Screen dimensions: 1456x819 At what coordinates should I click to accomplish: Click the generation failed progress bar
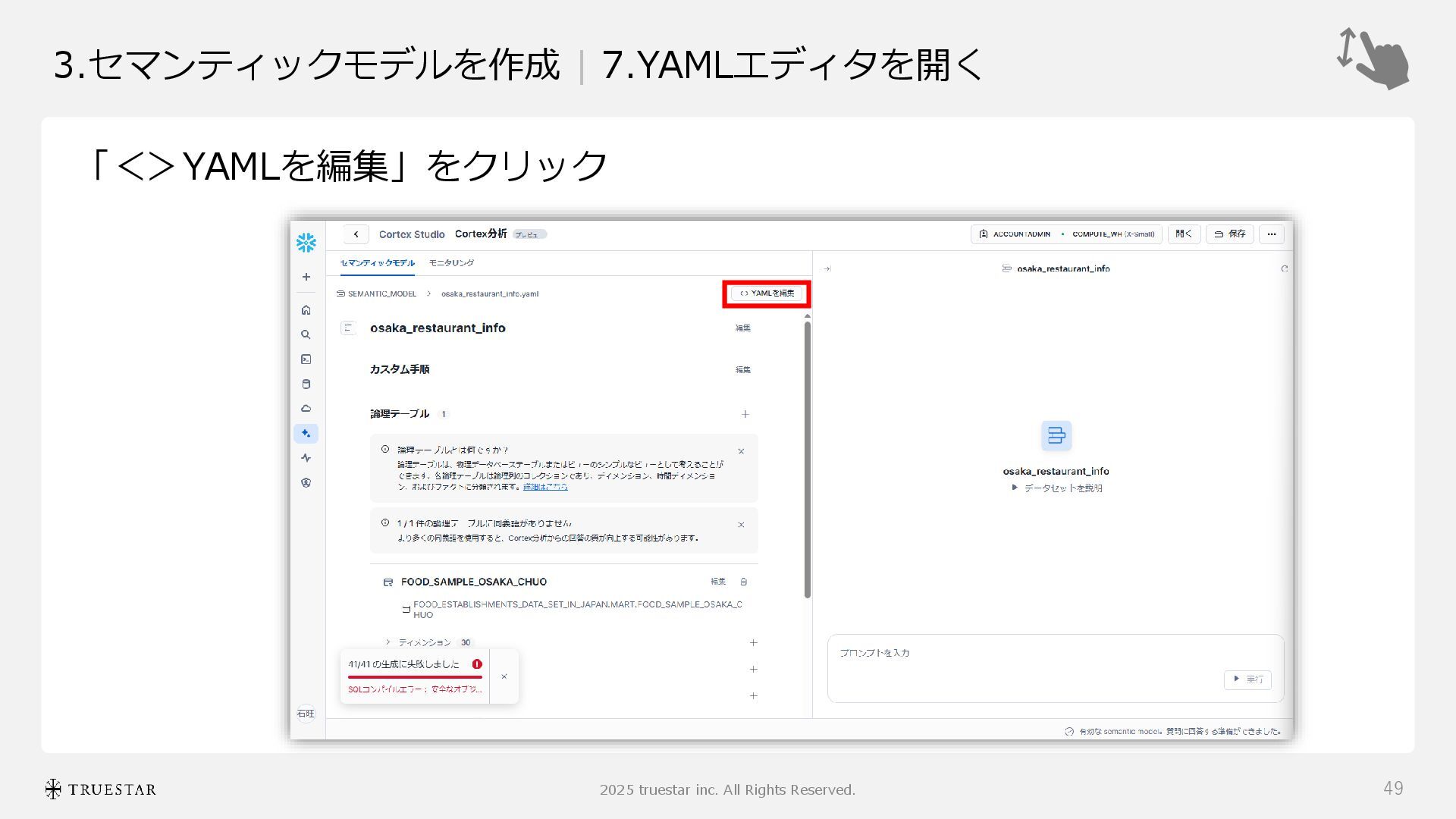[x=415, y=677]
